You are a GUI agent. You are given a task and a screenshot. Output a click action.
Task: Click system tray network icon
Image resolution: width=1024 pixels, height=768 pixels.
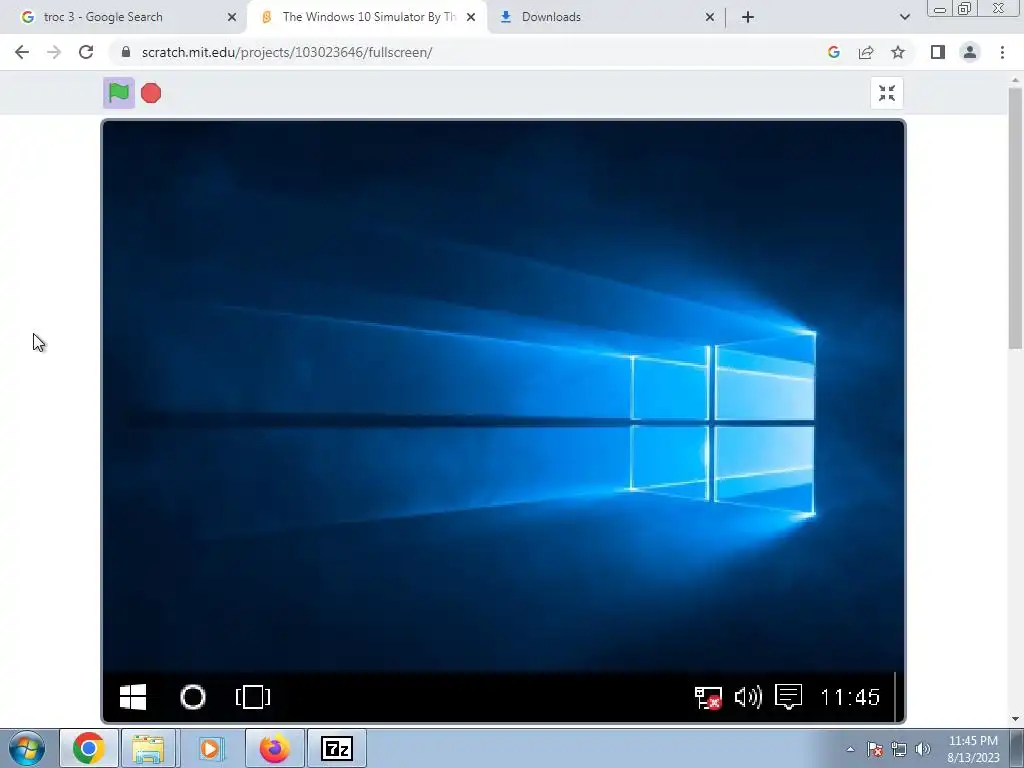point(899,749)
